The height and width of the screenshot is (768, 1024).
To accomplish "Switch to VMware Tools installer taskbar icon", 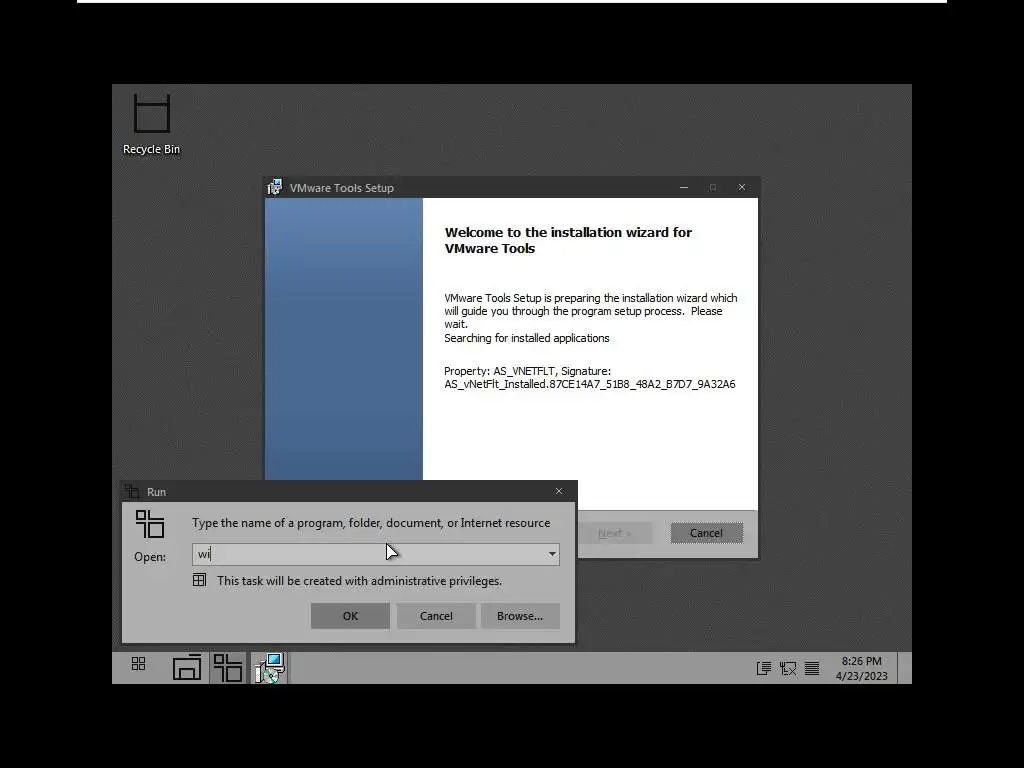I will 269,667.
